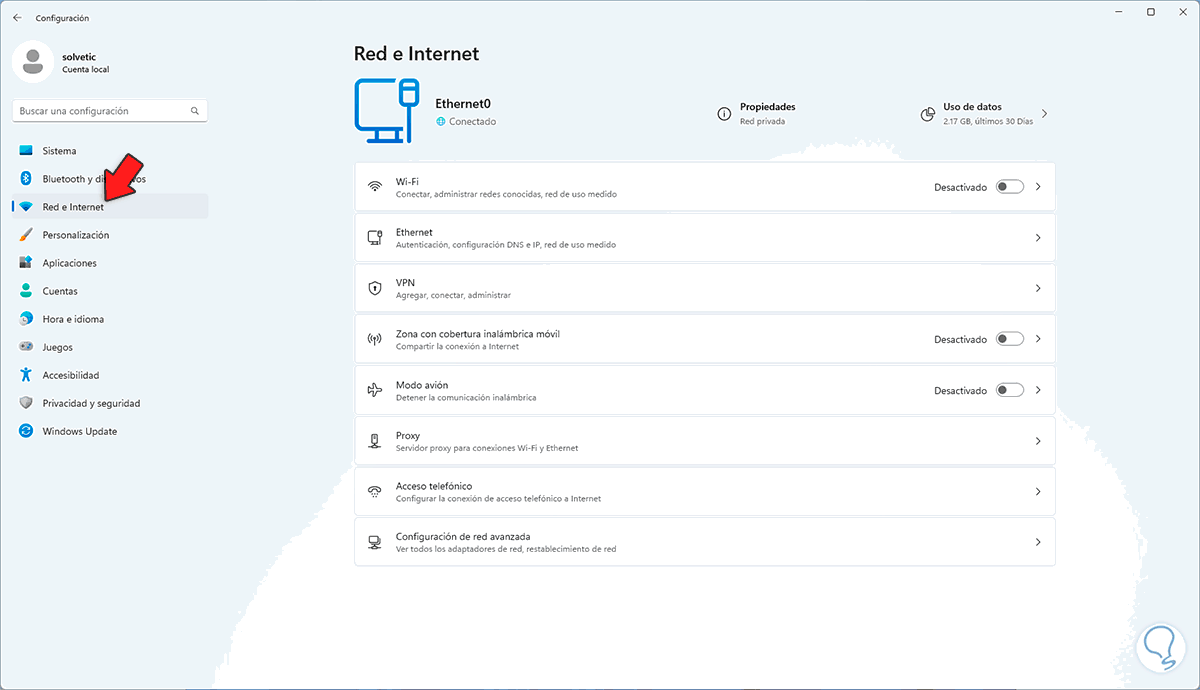
Task: Click the VPN shield icon
Action: tap(375, 288)
